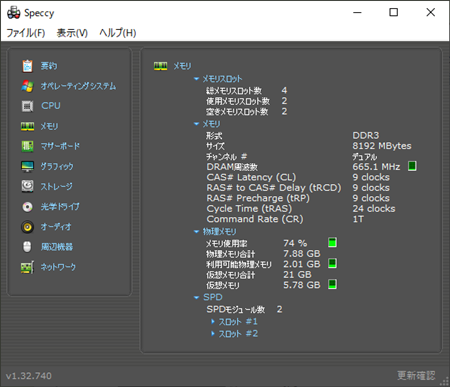The height and width of the screenshot is (387, 450).
Task: Click the メモリ header RAM icon in main panel
Action: tap(160, 66)
